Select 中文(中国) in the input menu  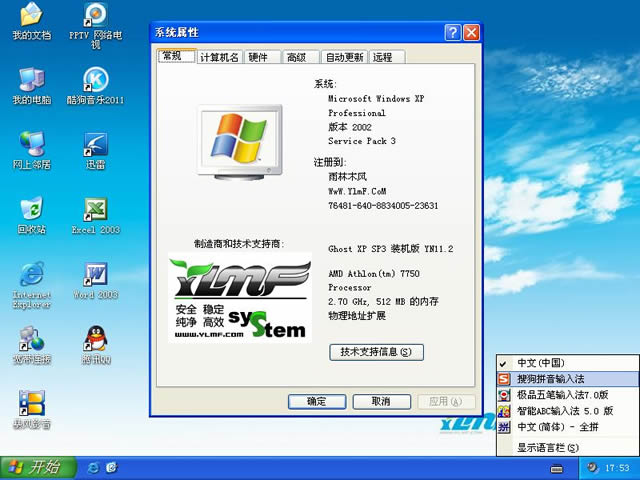pyautogui.click(x=567, y=363)
